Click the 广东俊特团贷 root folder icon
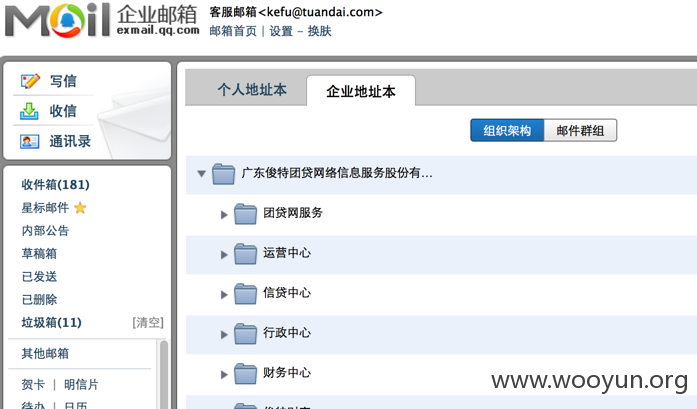Screen dimensions: 697x409 (x=223, y=173)
